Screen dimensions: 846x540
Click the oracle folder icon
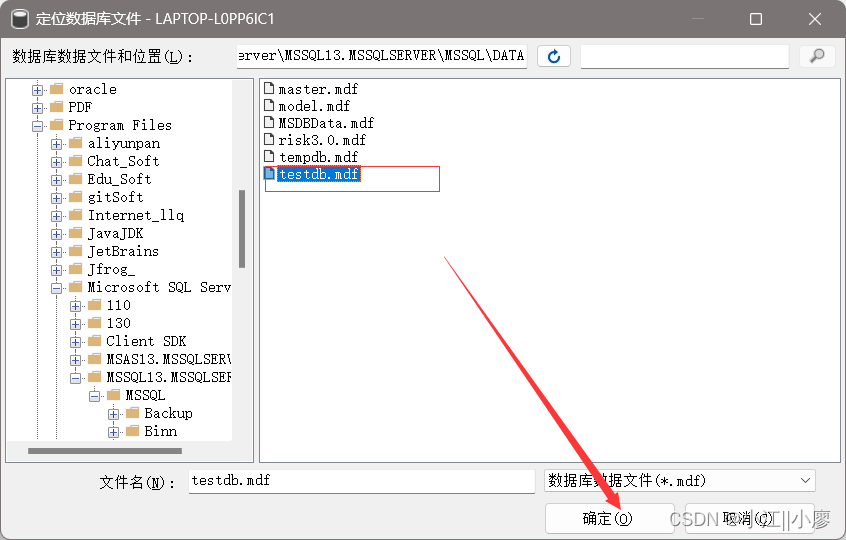point(57,88)
